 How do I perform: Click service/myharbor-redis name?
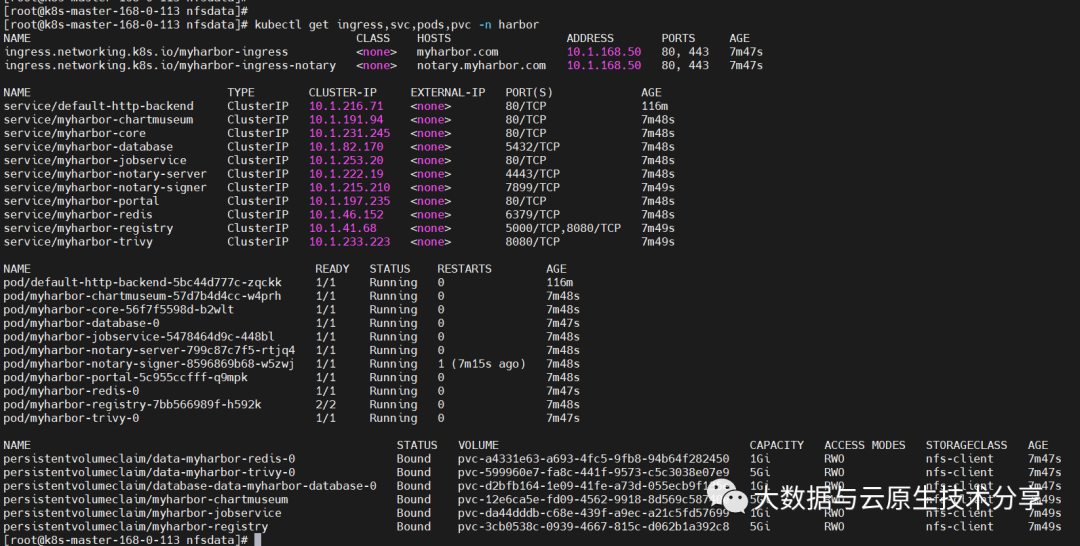pos(78,214)
